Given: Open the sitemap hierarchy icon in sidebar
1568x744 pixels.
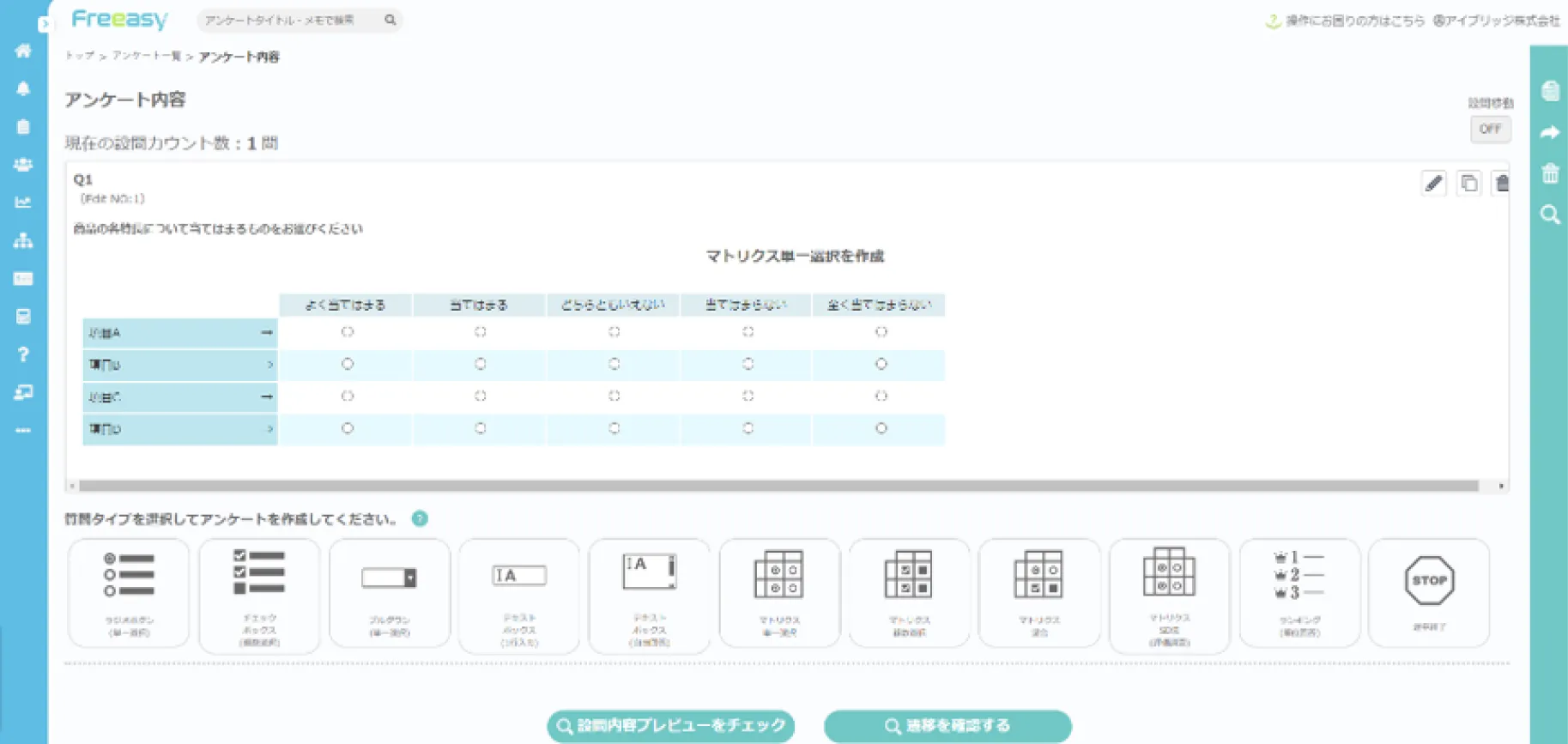Looking at the screenshot, I should [x=23, y=240].
